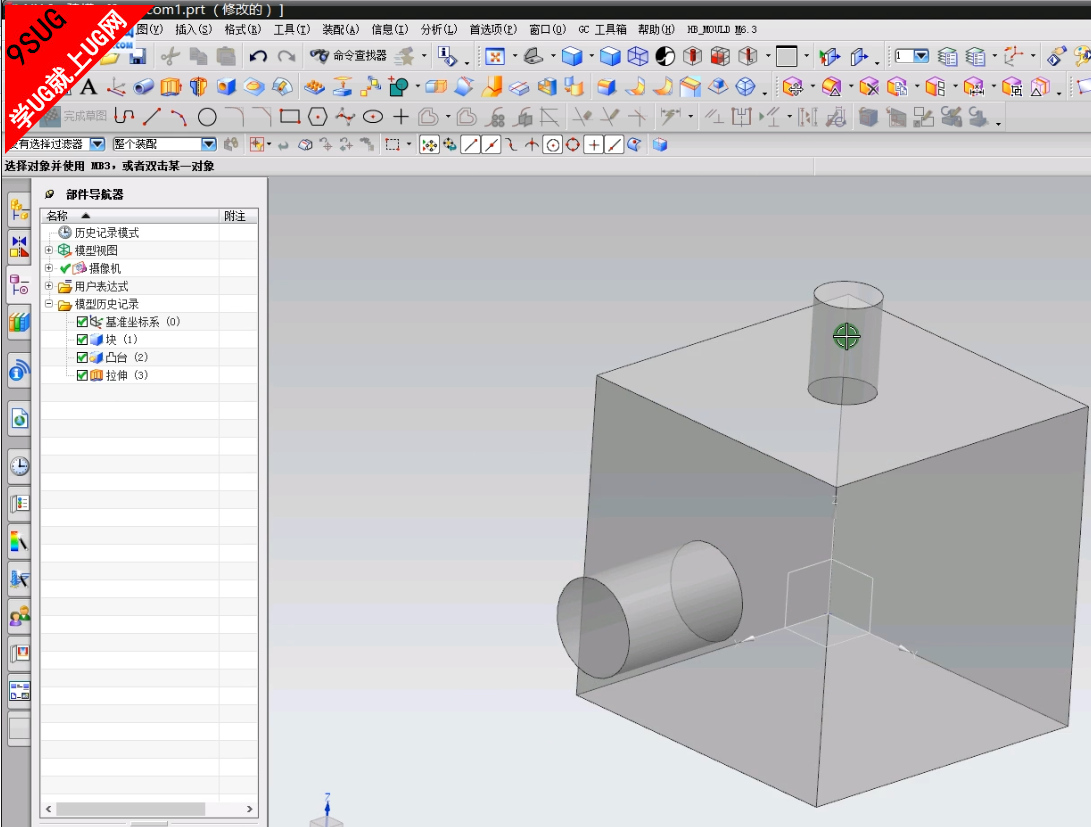Click the 附注 column header
This screenshot has width=1091, height=827.
click(x=239, y=216)
